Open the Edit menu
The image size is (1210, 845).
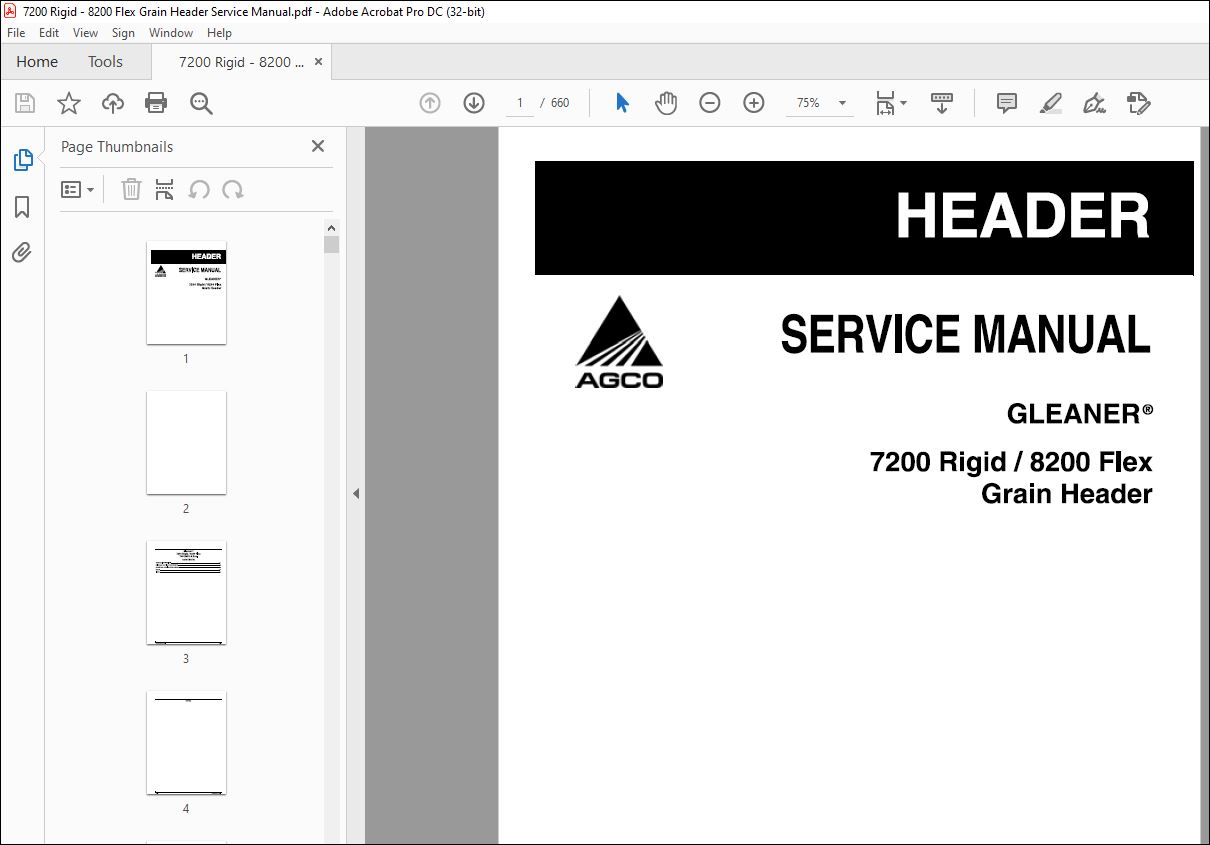point(49,33)
